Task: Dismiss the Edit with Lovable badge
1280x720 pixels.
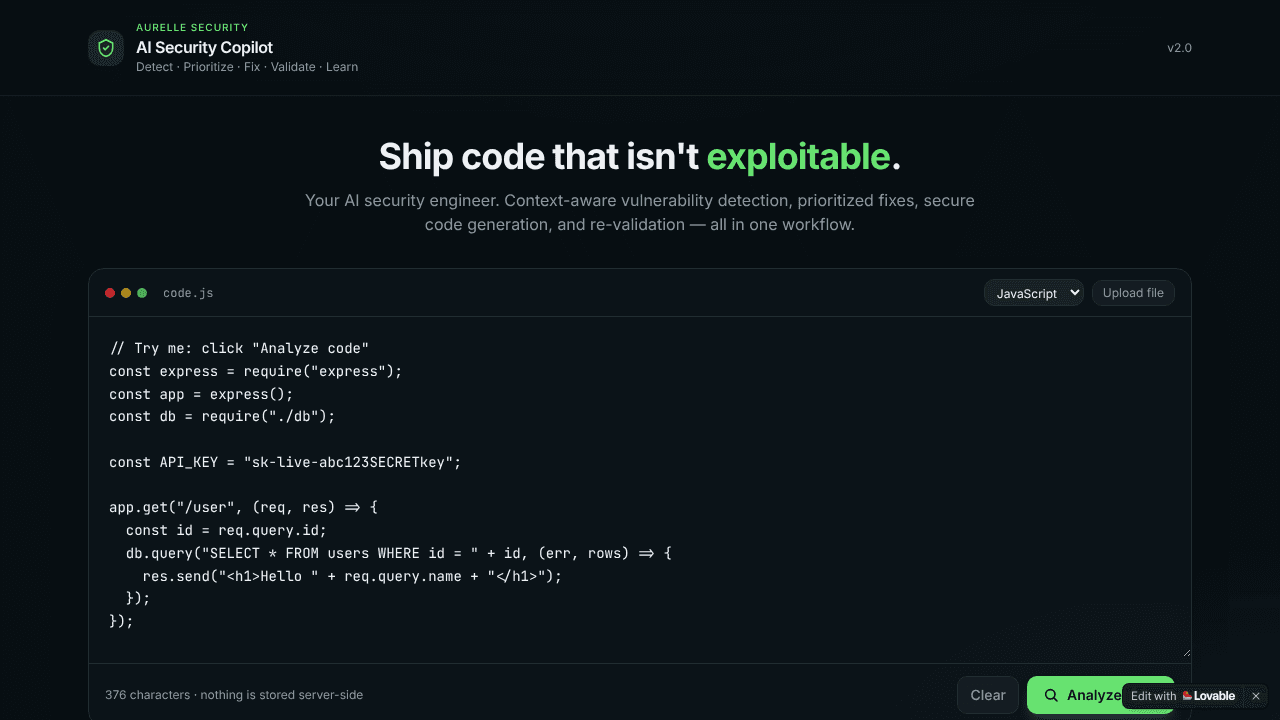Action: pos(1256,696)
